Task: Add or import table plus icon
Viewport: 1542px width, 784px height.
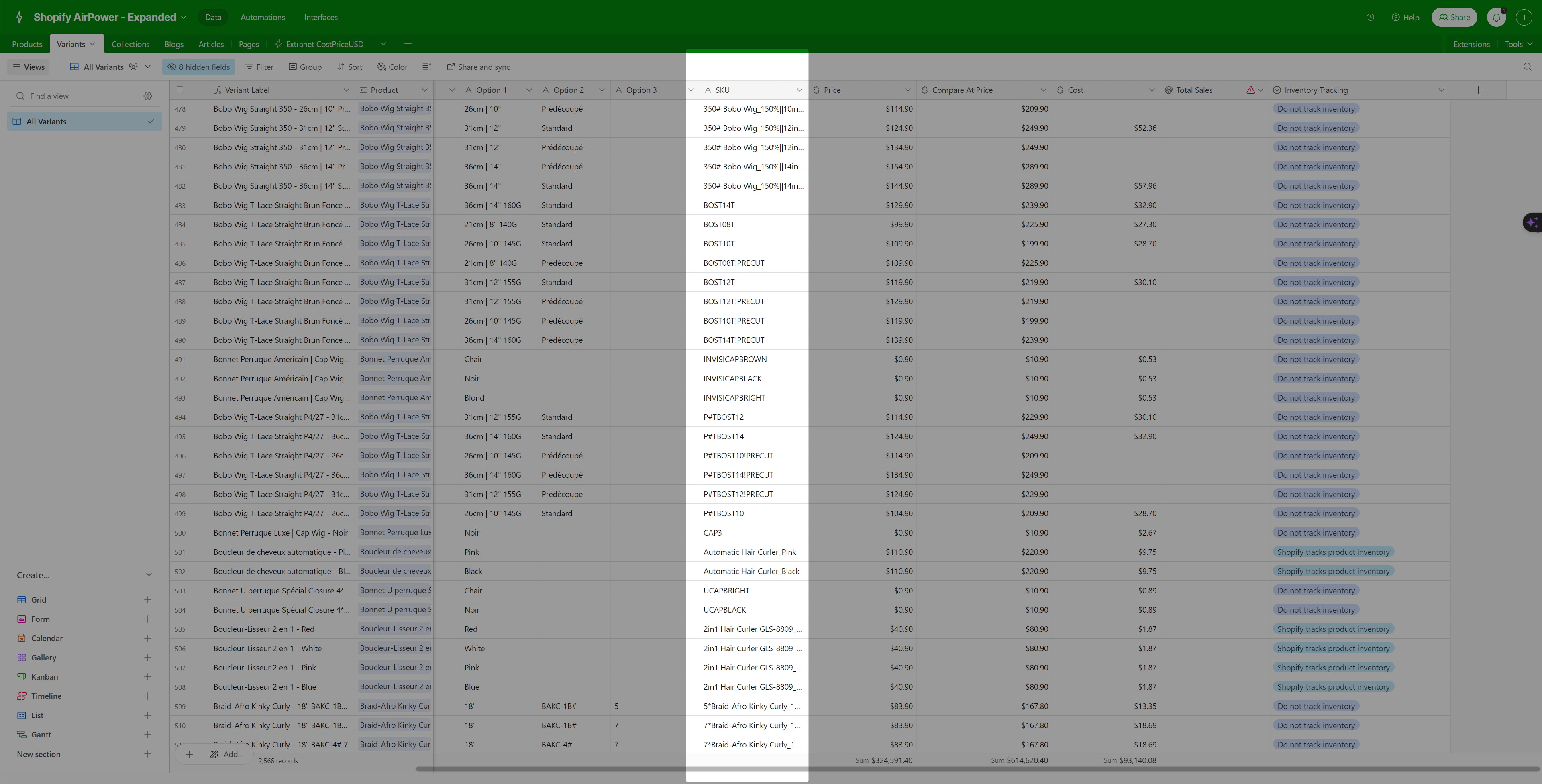Action: pos(408,44)
